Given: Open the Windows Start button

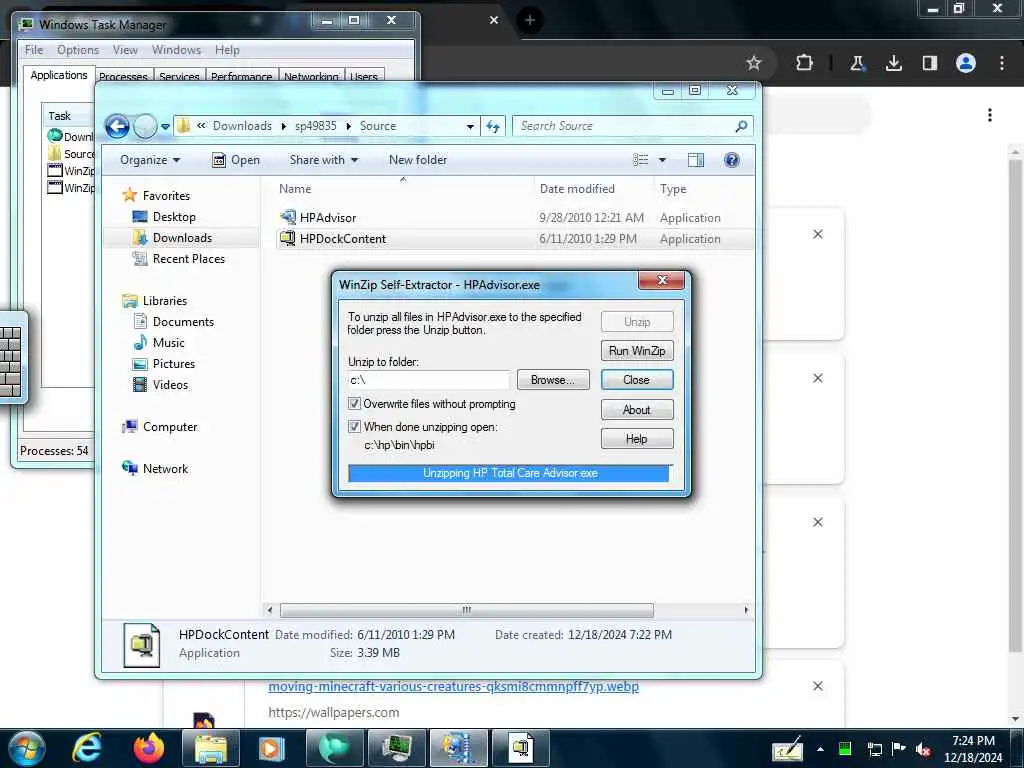Looking at the screenshot, I should tap(27, 748).
